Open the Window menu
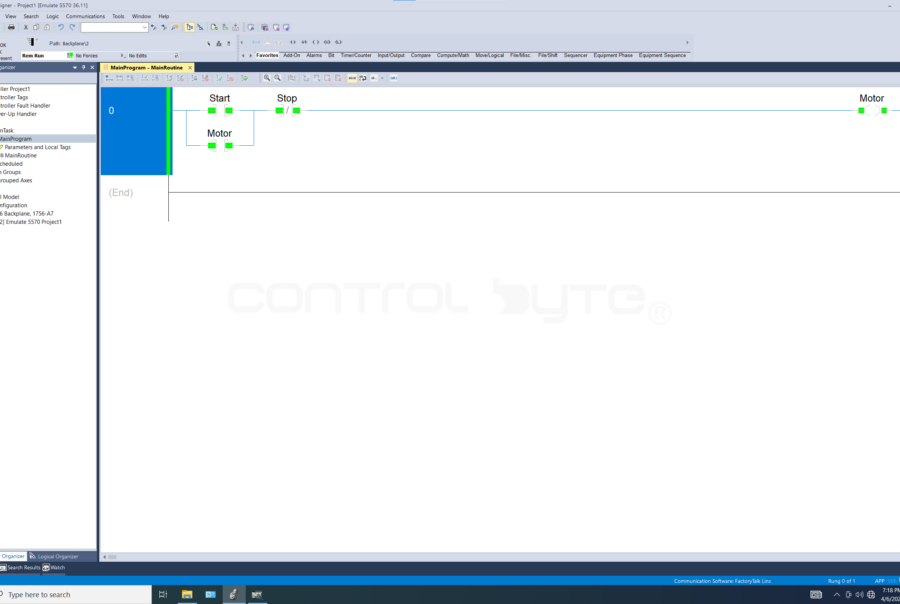900x604 pixels. (141, 16)
